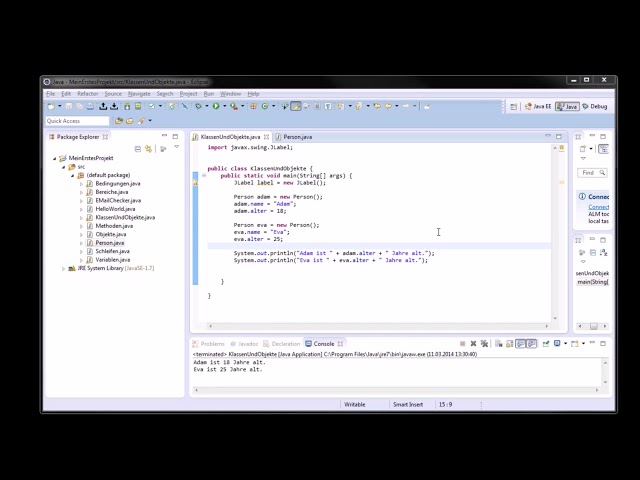Viewport: 640px width, 480px height.
Task: Click the Open Console icon
Action: (575, 344)
